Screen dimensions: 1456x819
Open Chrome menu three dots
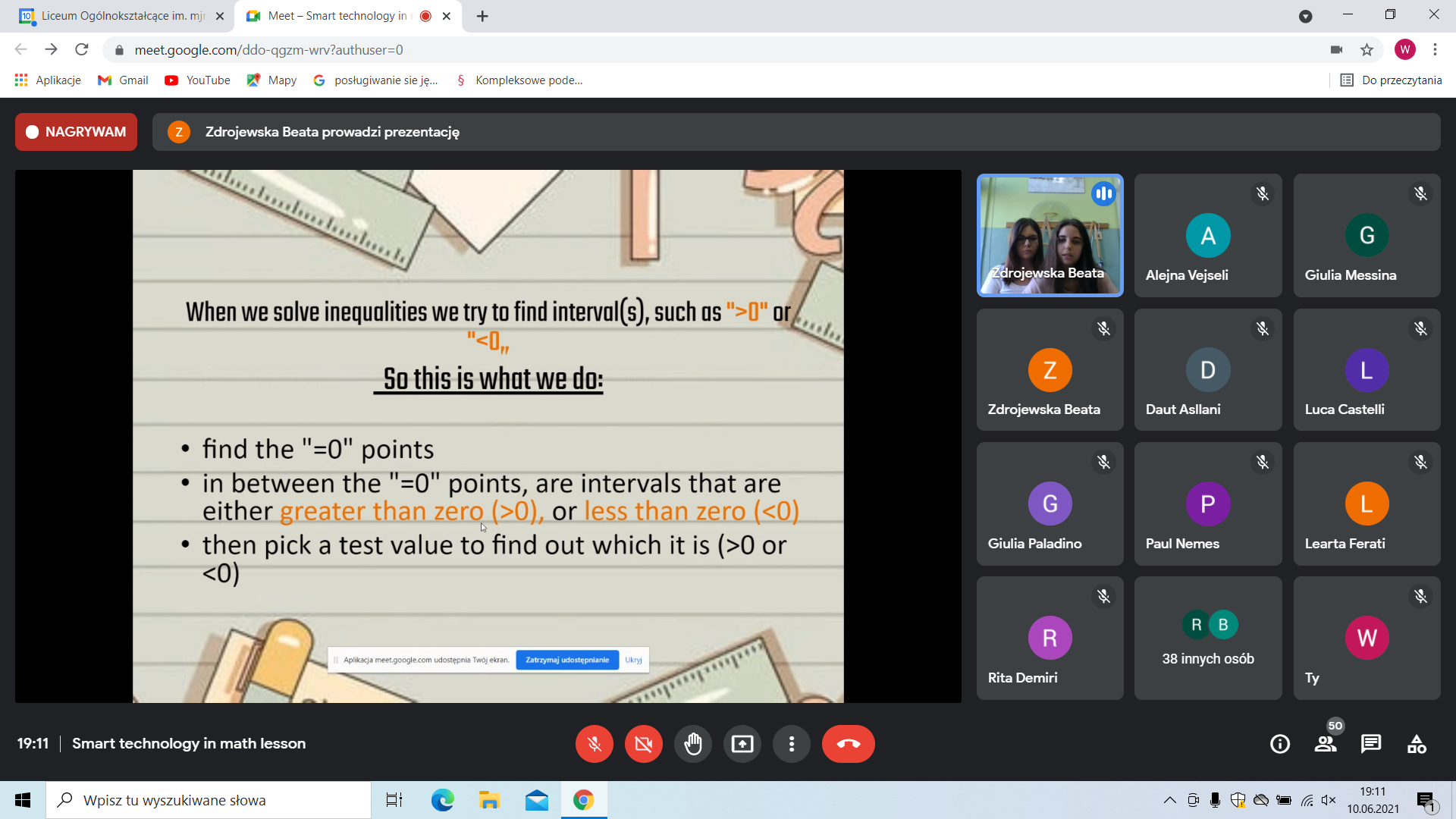click(x=1435, y=50)
